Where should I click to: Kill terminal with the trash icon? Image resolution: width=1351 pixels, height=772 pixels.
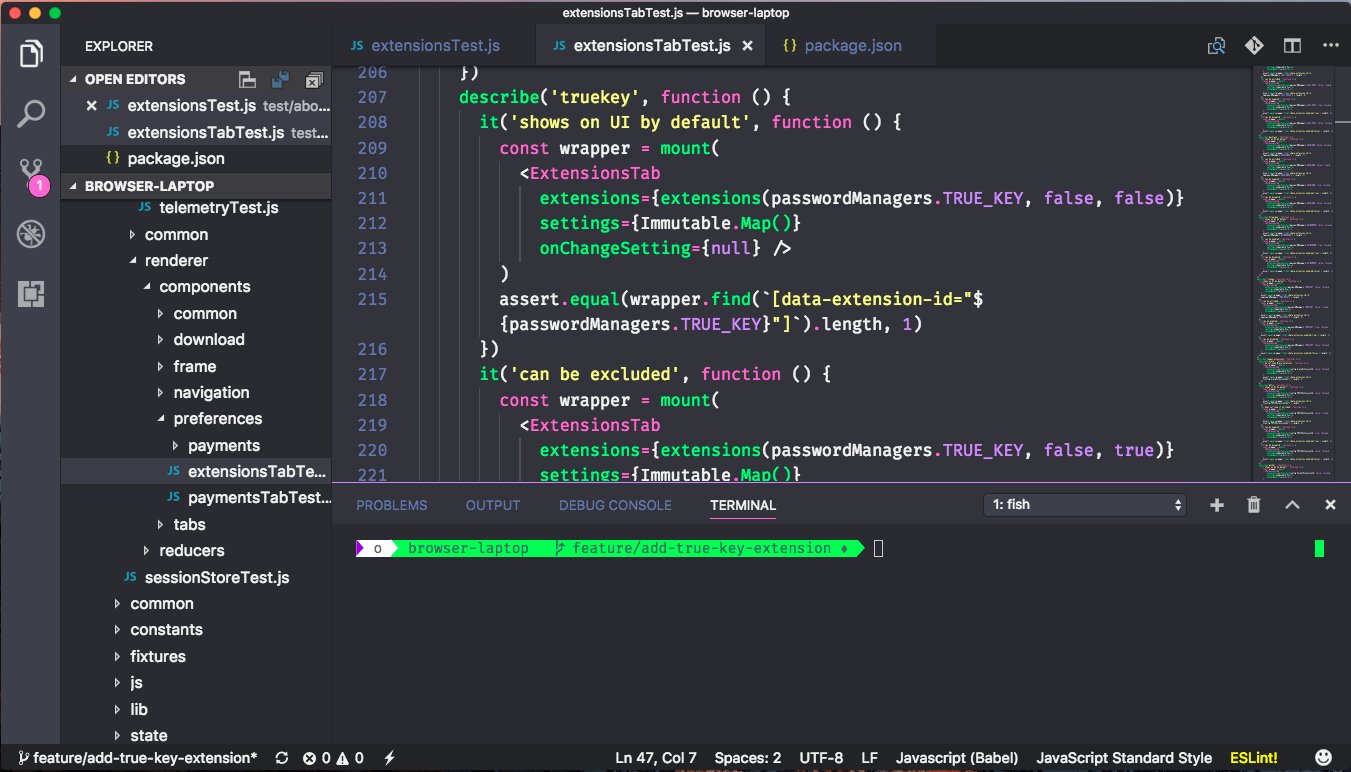tap(1254, 505)
